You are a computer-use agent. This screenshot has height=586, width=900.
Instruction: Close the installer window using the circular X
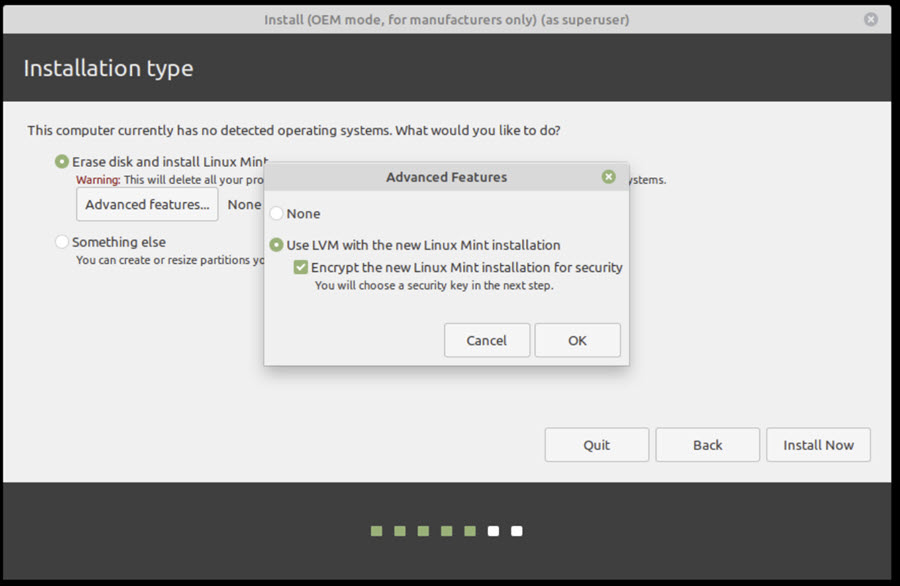pyautogui.click(x=869, y=19)
